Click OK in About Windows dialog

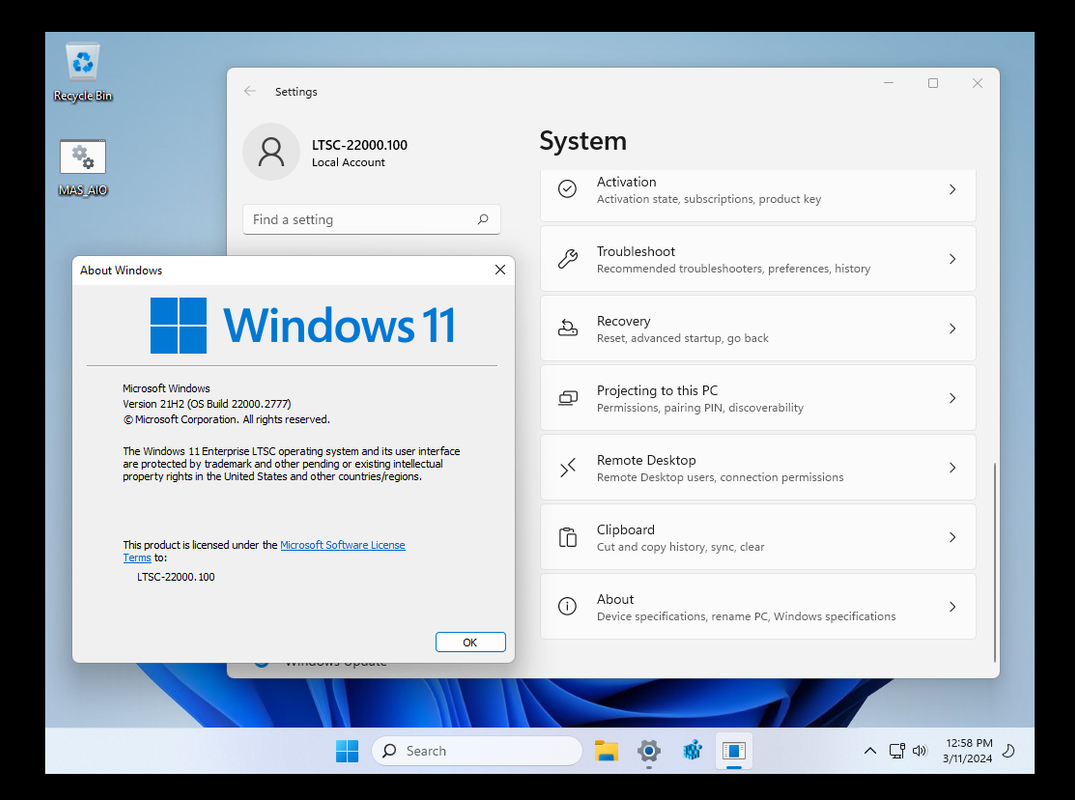point(470,642)
